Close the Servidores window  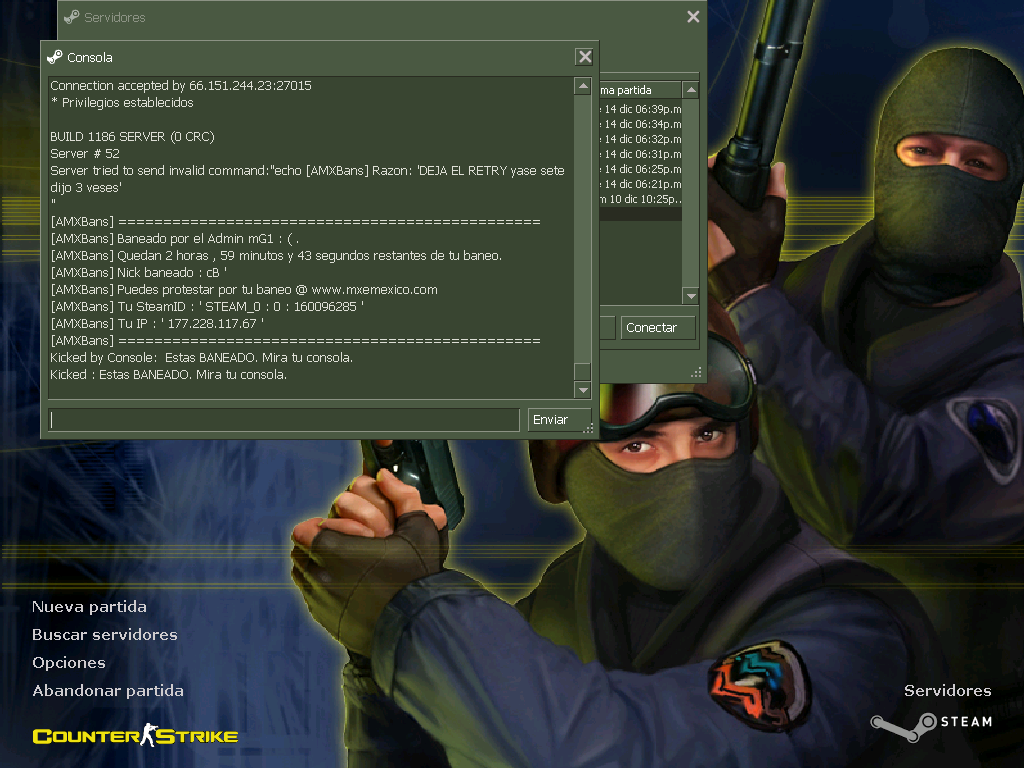(693, 16)
